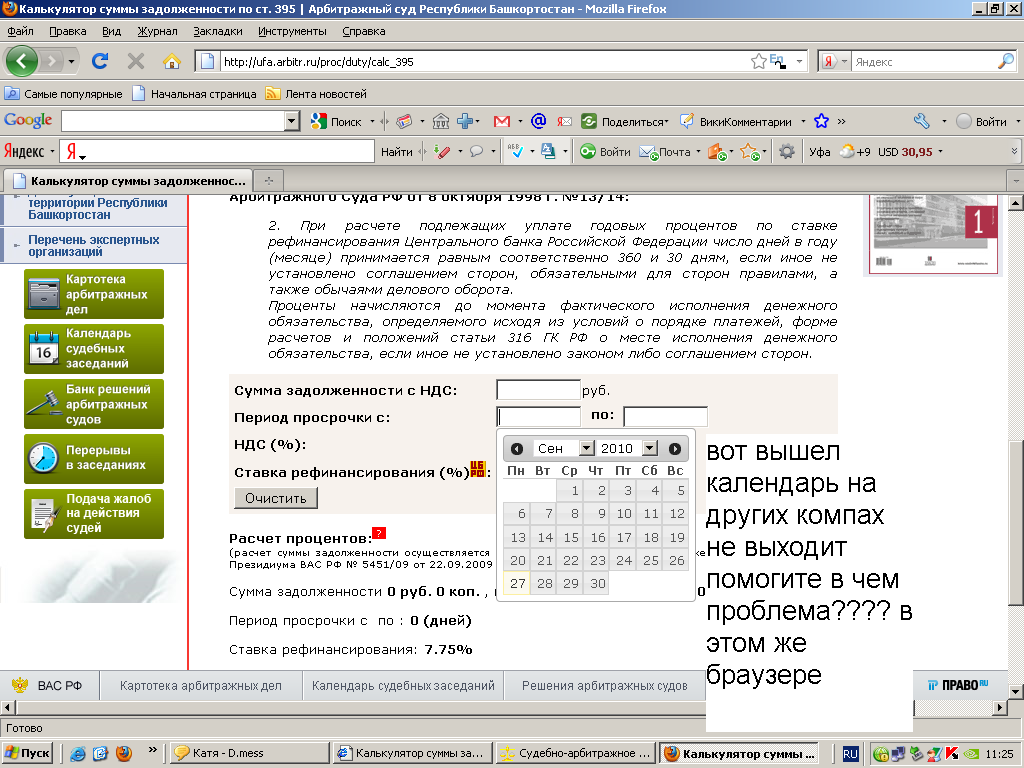The width and height of the screenshot is (1024, 768).
Task: Launch Internet Explorer from quick launch
Action: [x=78, y=754]
